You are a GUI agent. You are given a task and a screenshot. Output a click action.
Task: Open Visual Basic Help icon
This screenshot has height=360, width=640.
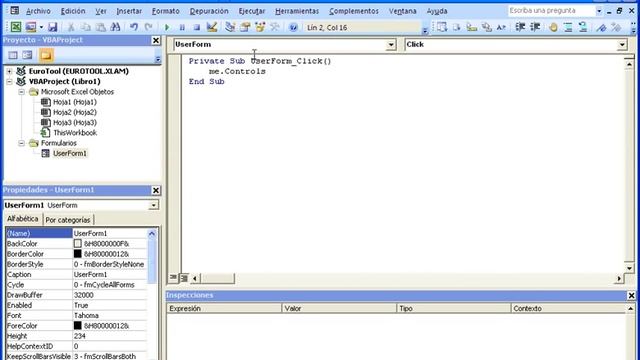click(293, 27)
